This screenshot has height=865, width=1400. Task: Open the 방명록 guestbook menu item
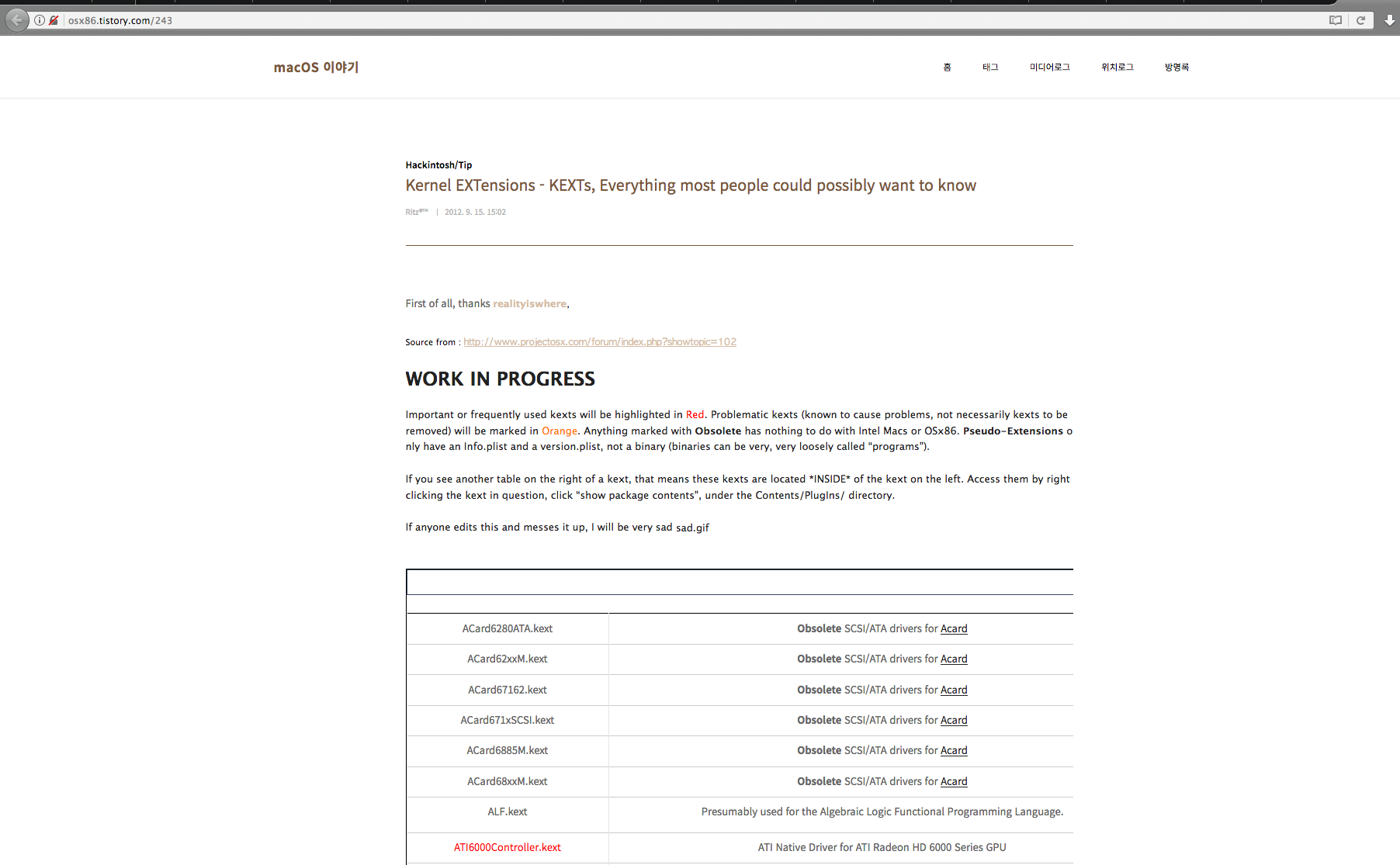click(x=1176, y=67)
